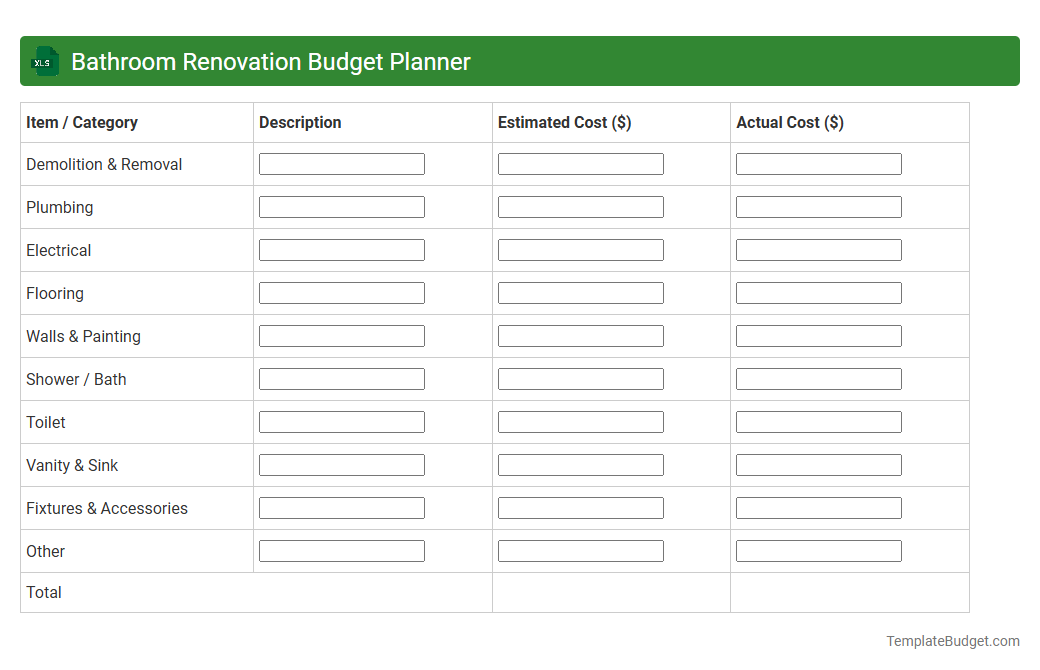Click the Toilet estimated cost field
Image resolution: width=1040 pixels, height=670 pixels.
click(x=580, y=421)
